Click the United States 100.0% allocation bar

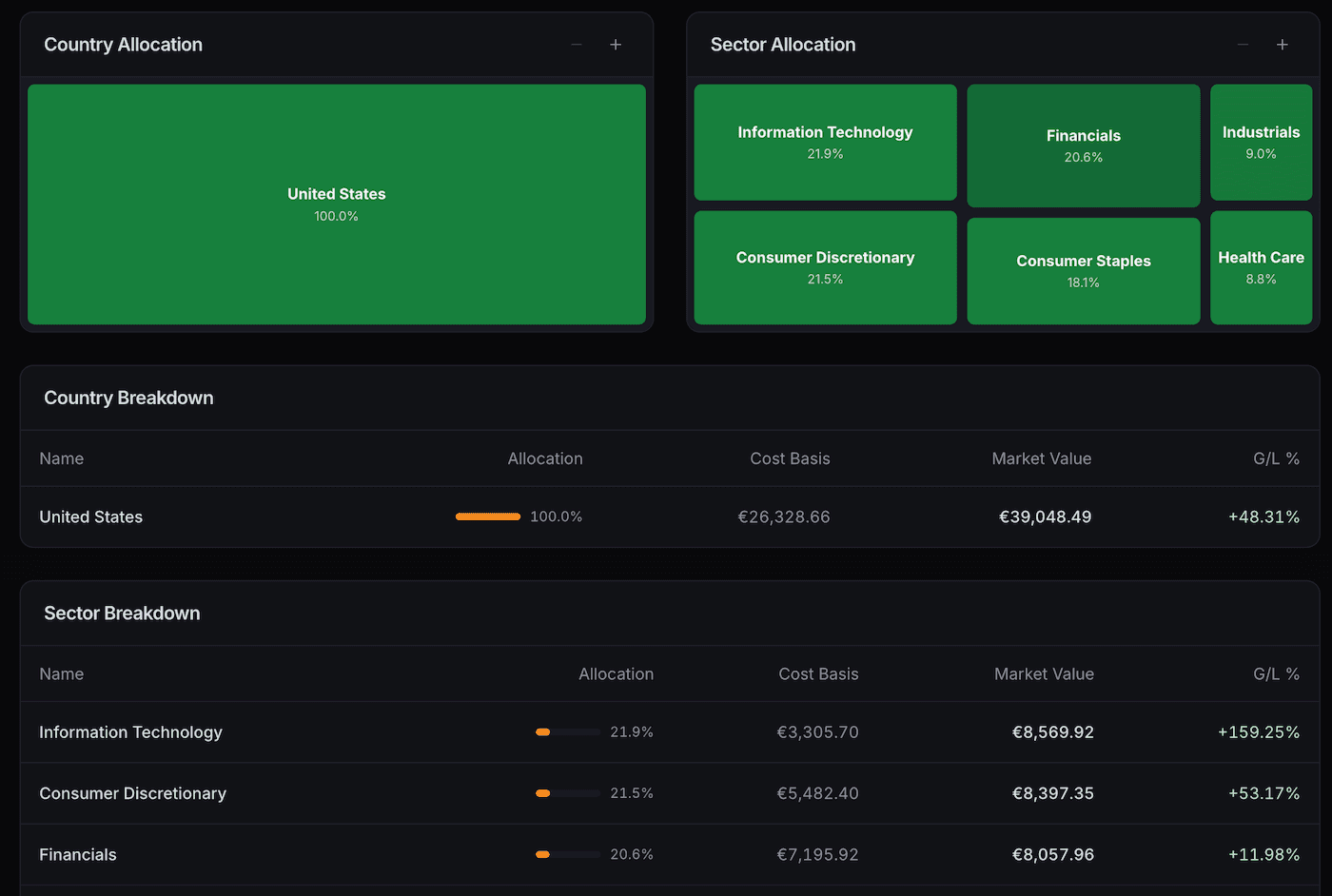coord(488,516)
